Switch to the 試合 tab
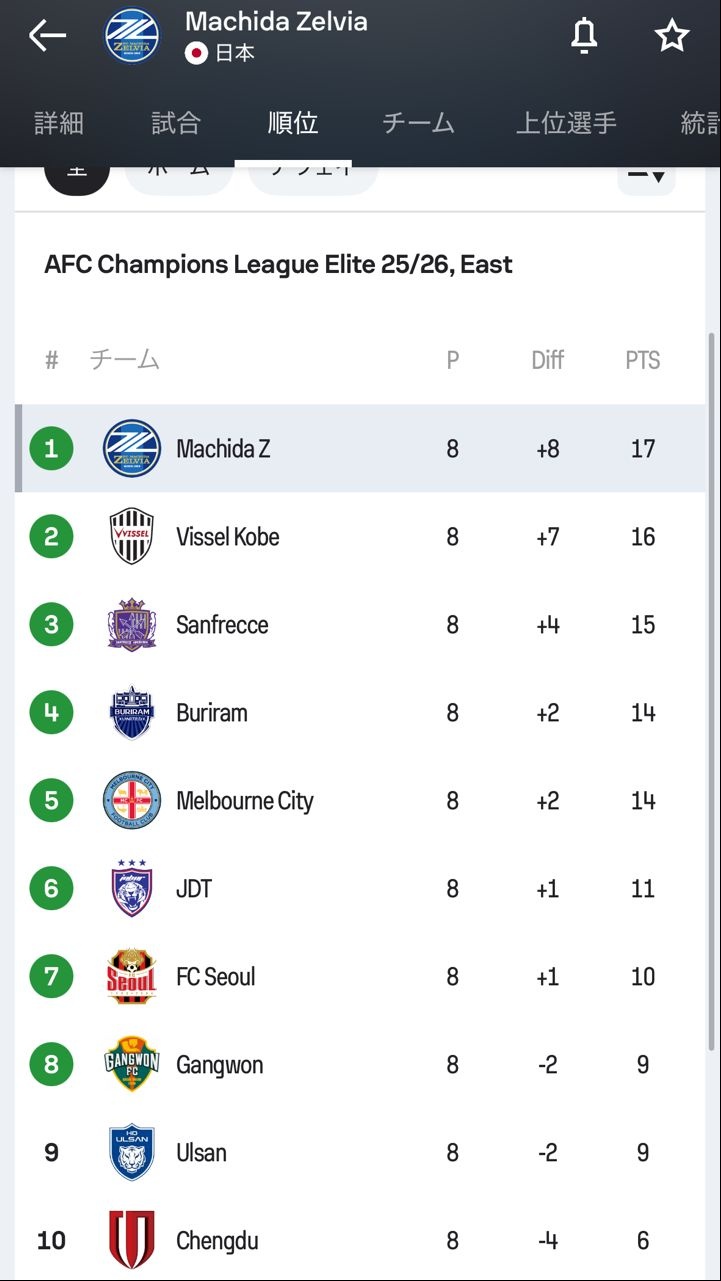The image size is (721, 1281). click(x=176, y=123)
